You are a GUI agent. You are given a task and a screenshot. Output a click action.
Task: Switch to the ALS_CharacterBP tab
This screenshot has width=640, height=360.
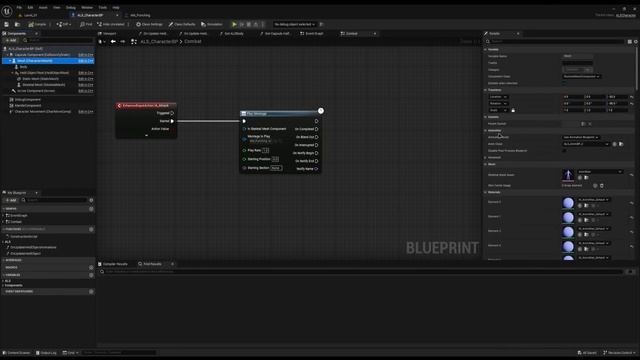90,15
